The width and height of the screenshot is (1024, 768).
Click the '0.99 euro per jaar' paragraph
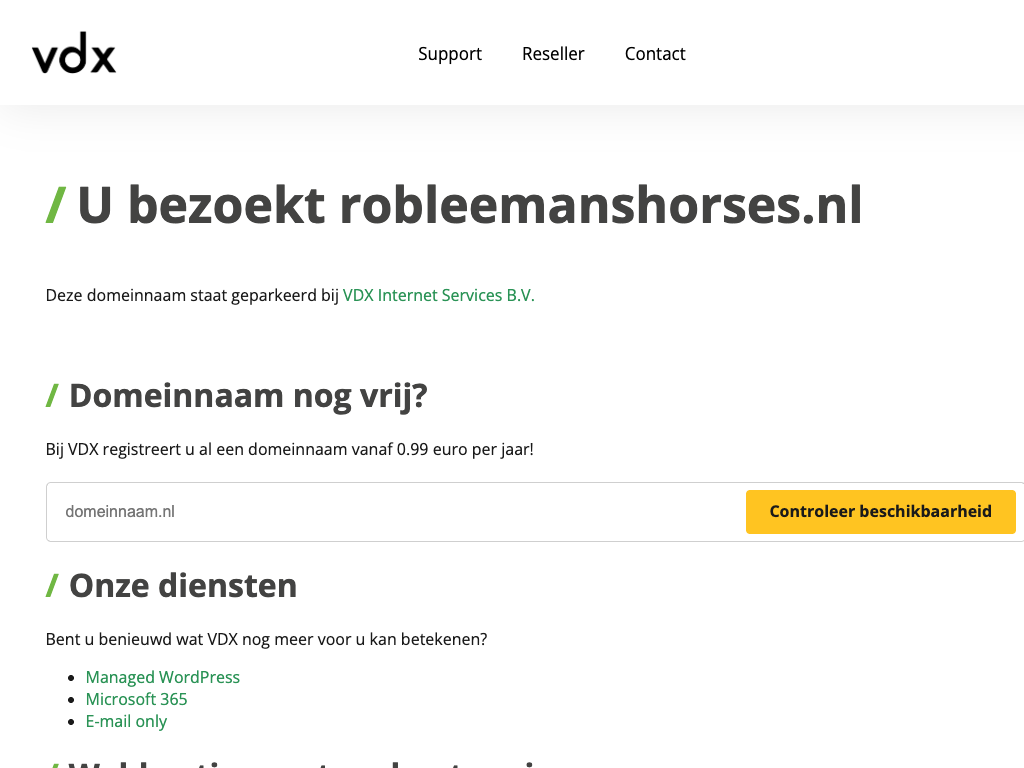coord(290,450)
